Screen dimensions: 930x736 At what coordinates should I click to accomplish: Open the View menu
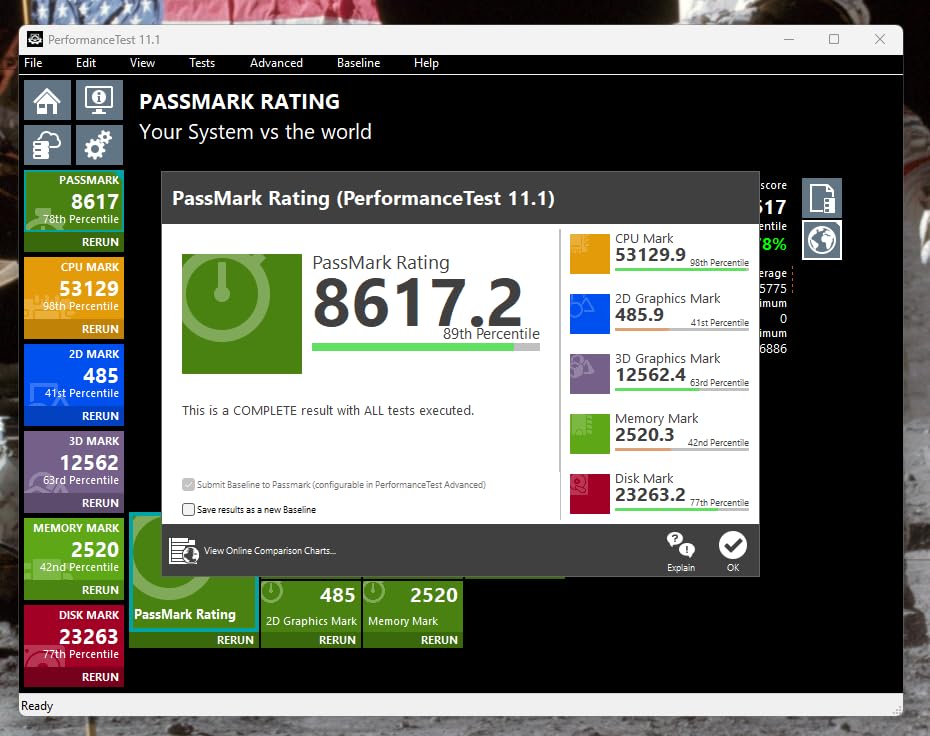[x=142, y=63]
